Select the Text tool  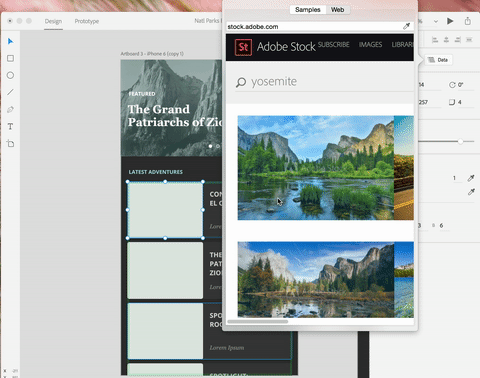(10, 126)
